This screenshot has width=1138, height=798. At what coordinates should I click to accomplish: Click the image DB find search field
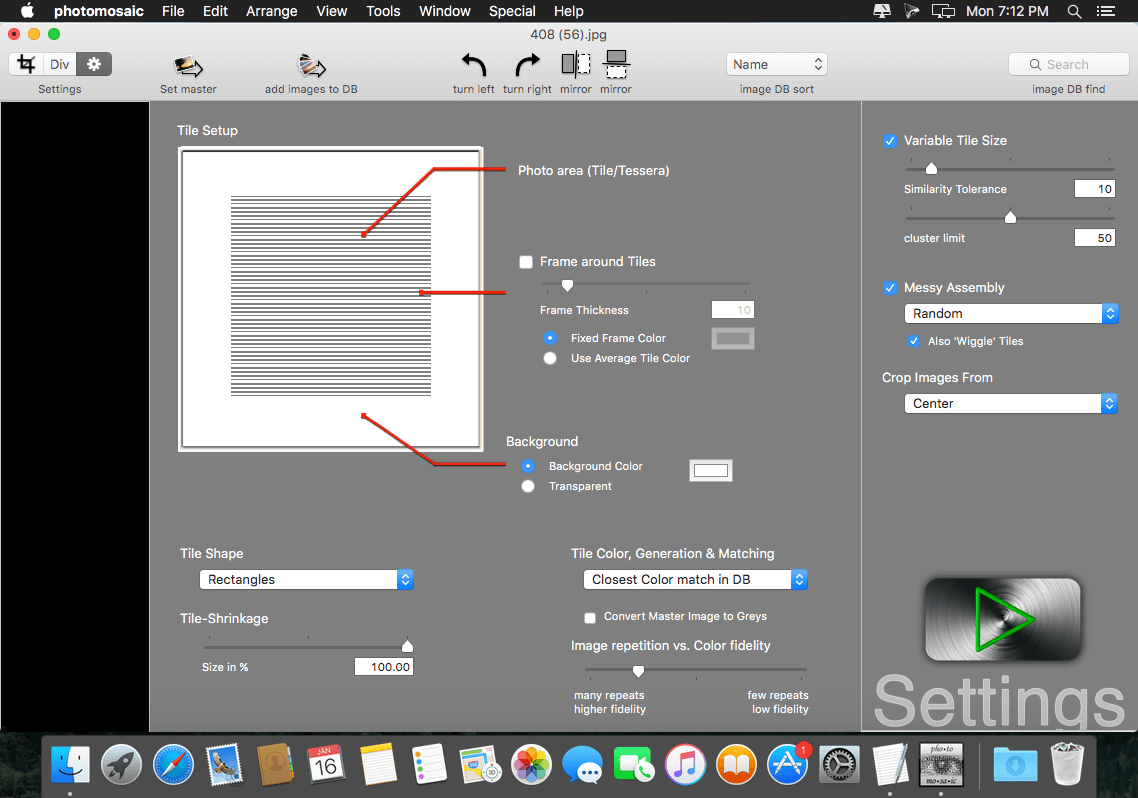(x=1068, y=65)
